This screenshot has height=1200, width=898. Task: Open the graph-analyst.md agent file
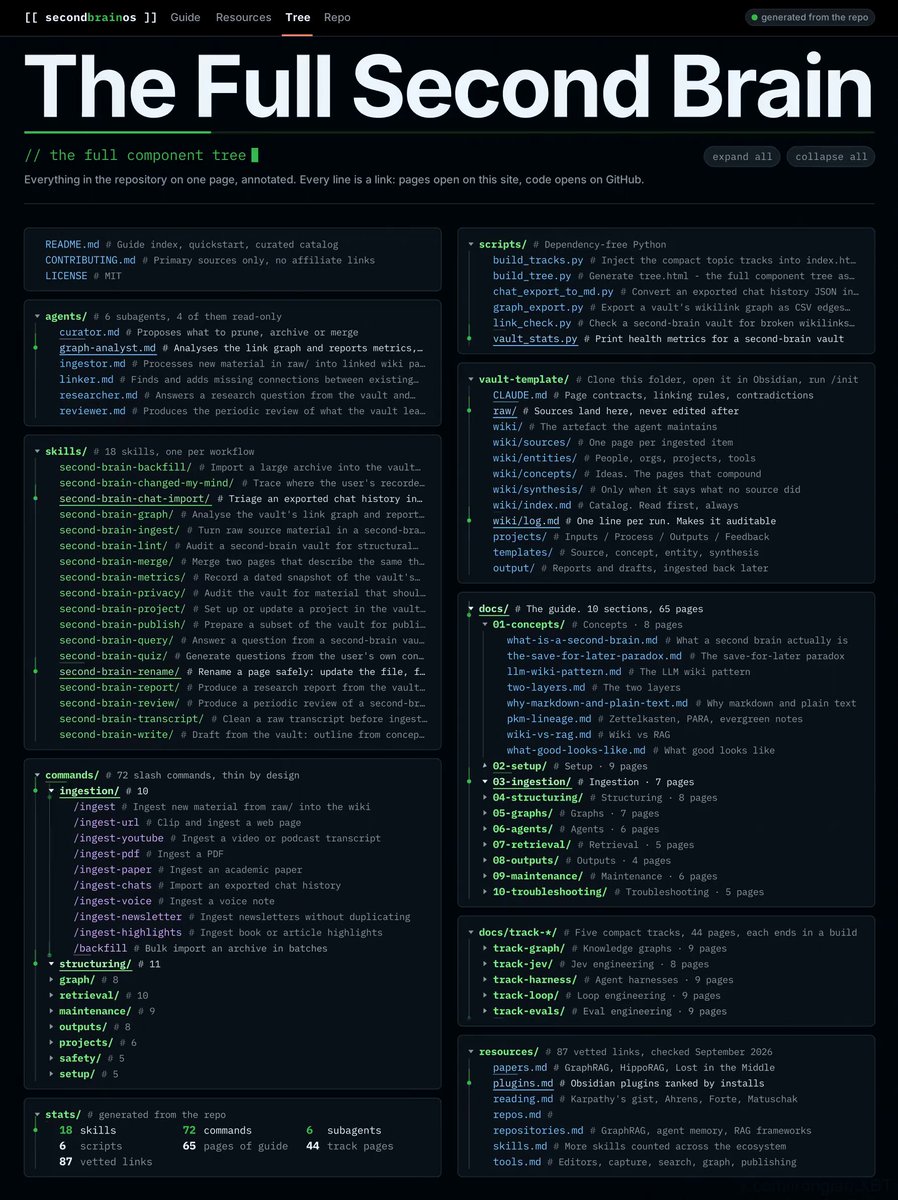(x=107, y=348)
